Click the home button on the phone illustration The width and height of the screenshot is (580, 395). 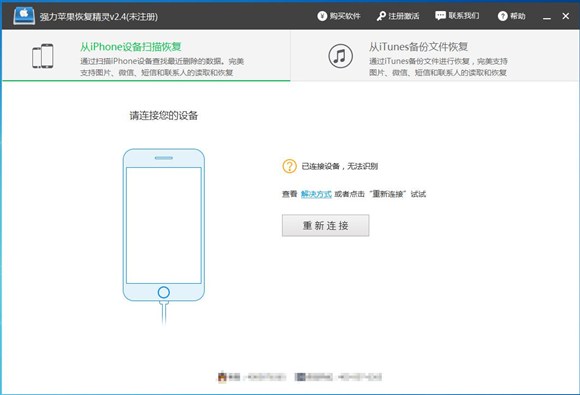(163, 293)
